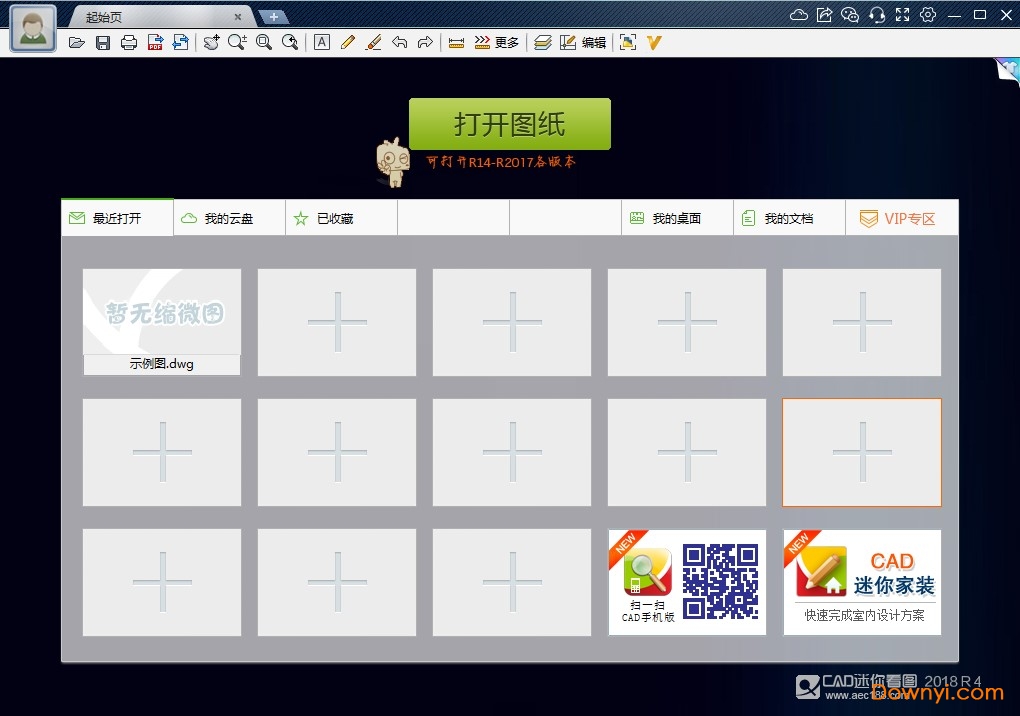Click the CAD迷你家装 advertisement tile
This screenshot has width=1020, height=716.
click(862, 582)
